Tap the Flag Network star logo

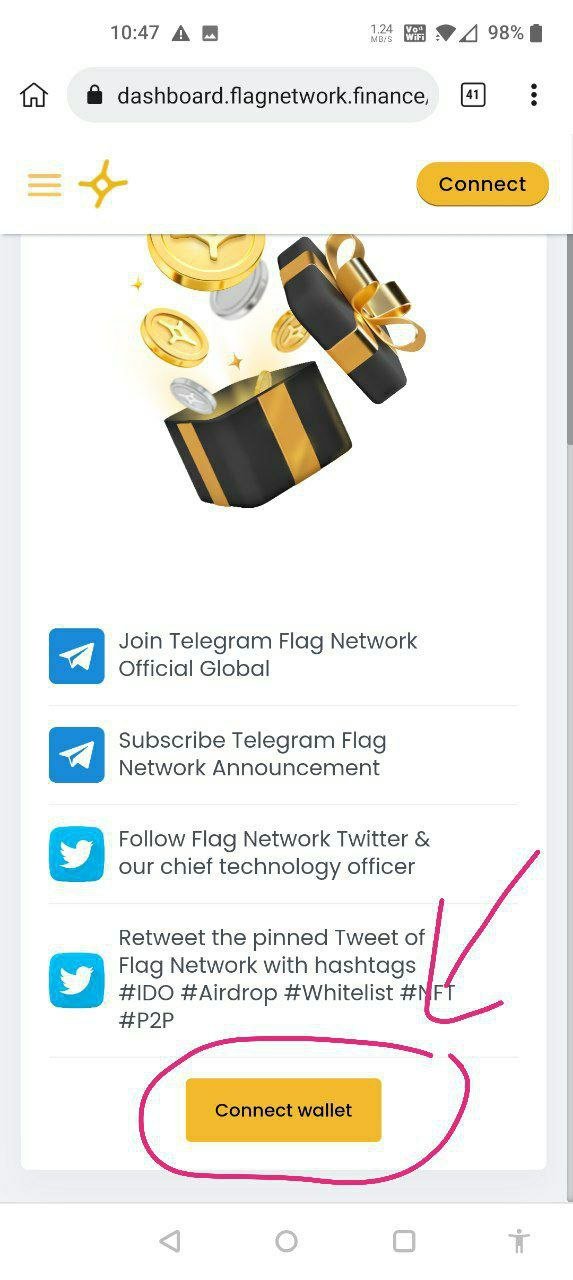coord(103,184)
